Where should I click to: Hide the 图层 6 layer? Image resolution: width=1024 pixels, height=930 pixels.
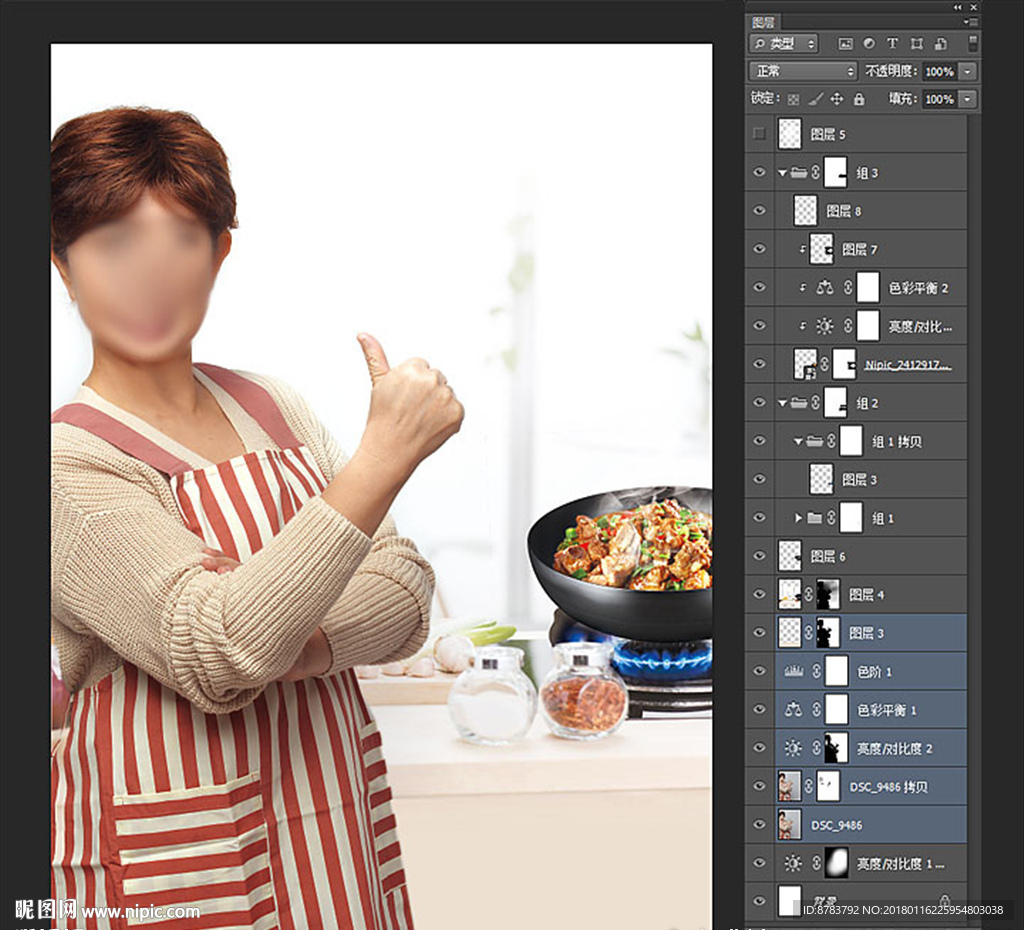(759, 556)
